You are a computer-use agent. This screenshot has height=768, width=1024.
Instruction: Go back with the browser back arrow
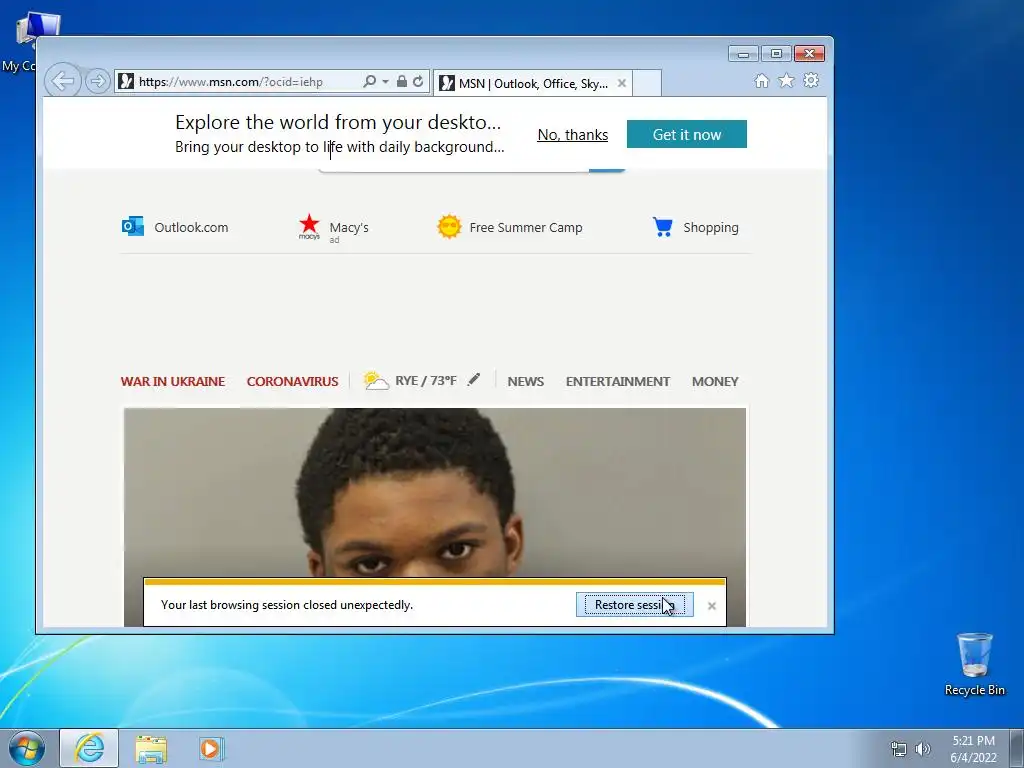tap(62, 81)
